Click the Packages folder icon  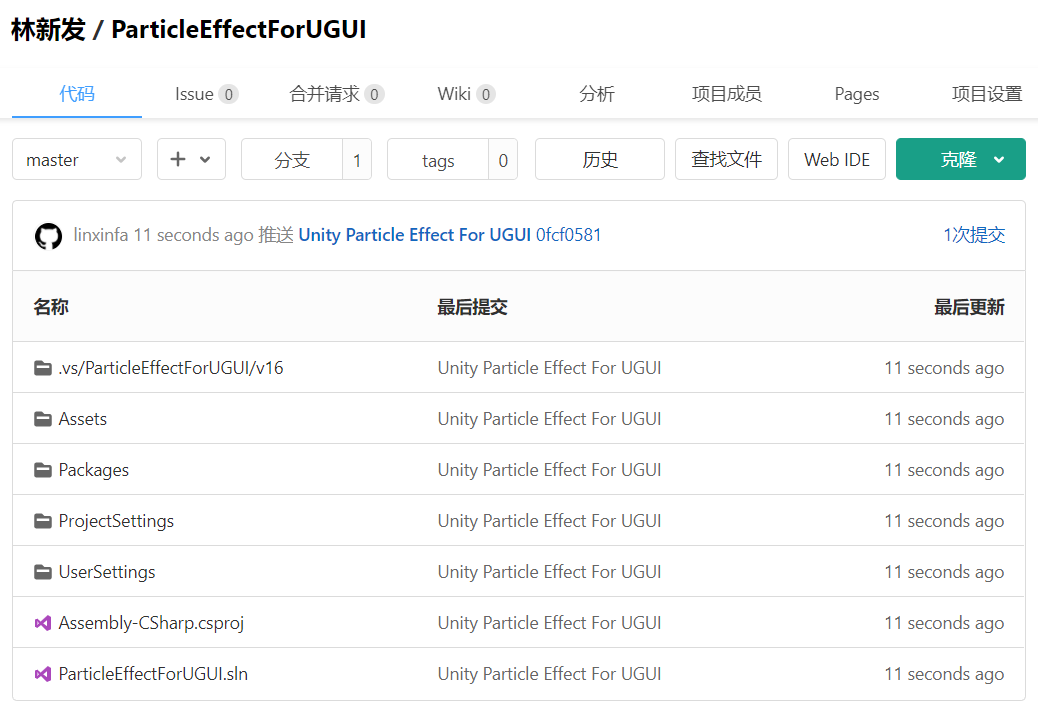[x=43, y=470]
